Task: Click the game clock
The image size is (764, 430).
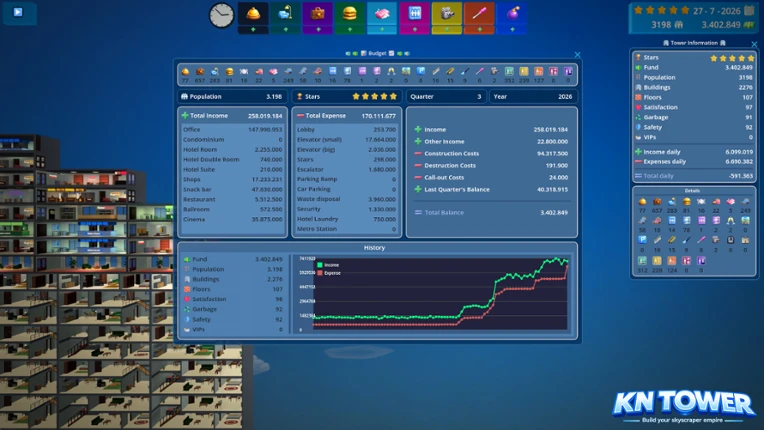Action: pyautogui.click(x=221, y=16)
